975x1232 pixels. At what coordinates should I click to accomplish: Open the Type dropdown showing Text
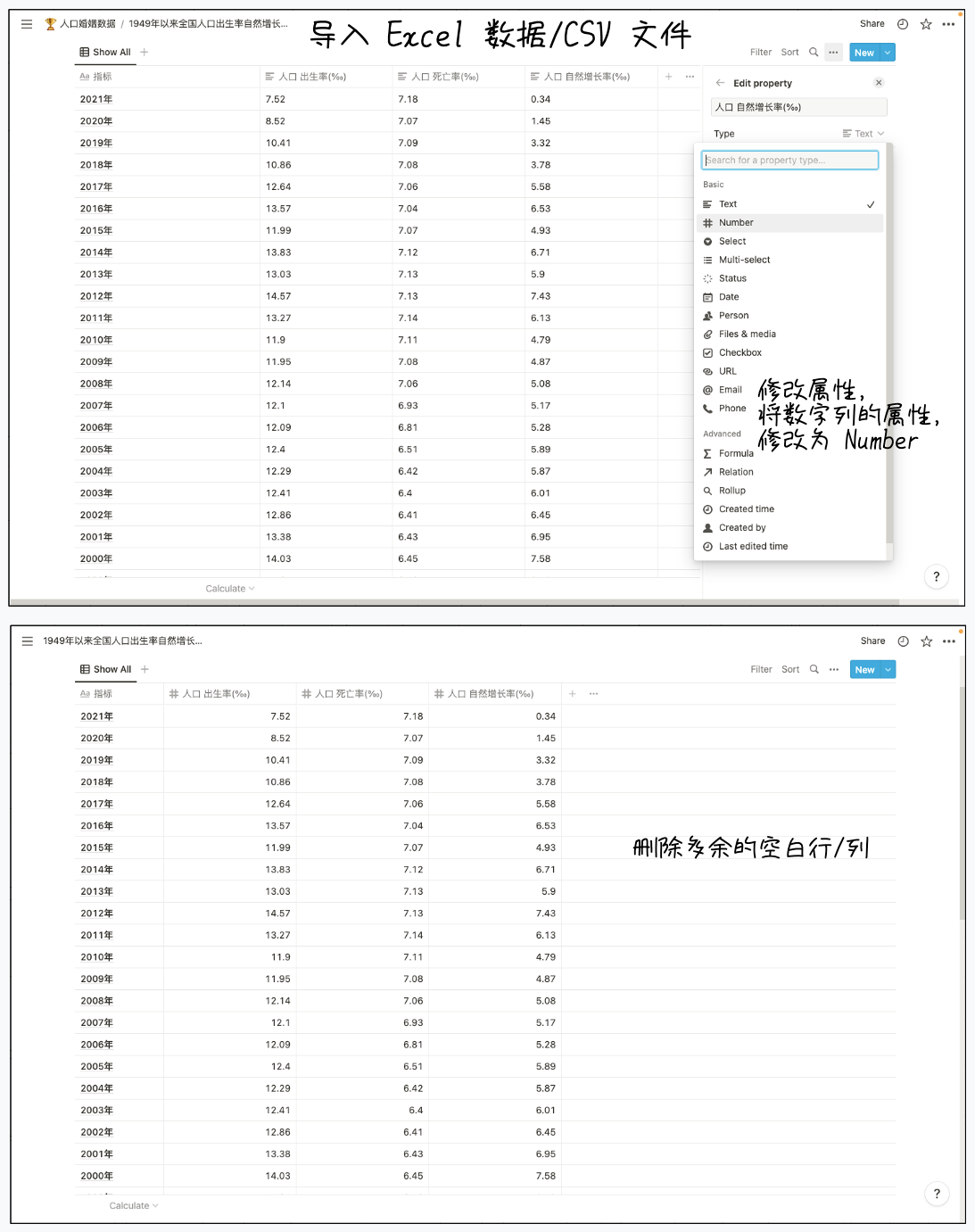click(862, 133)
